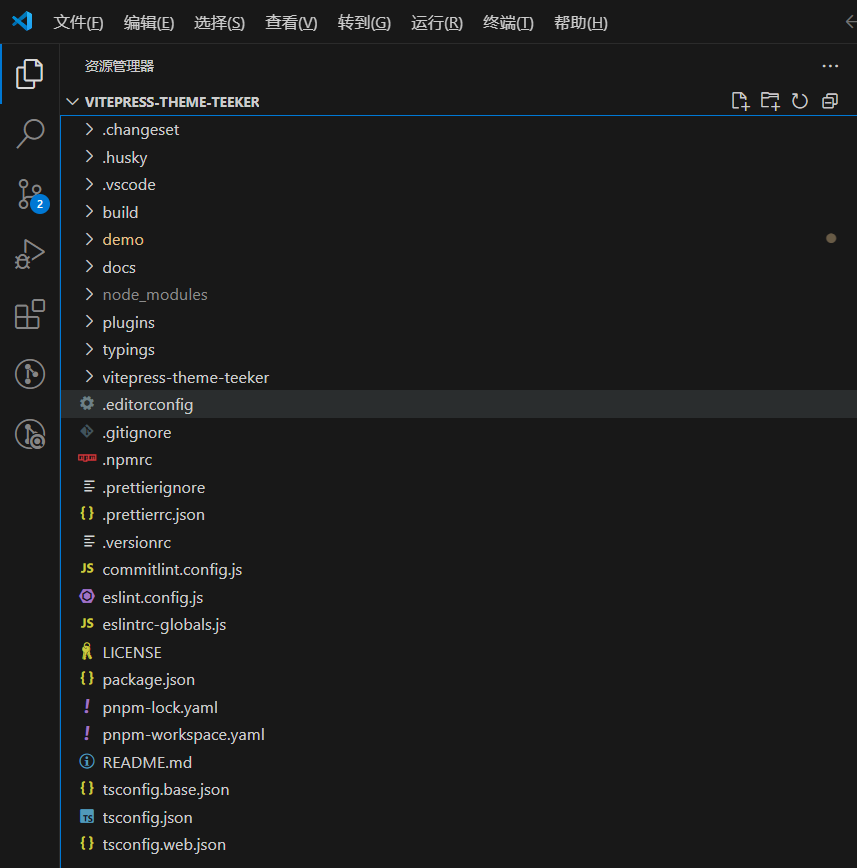The image size is (857, 868).
Task: Open the Search view in activity bar
Action: click(29, 134)
